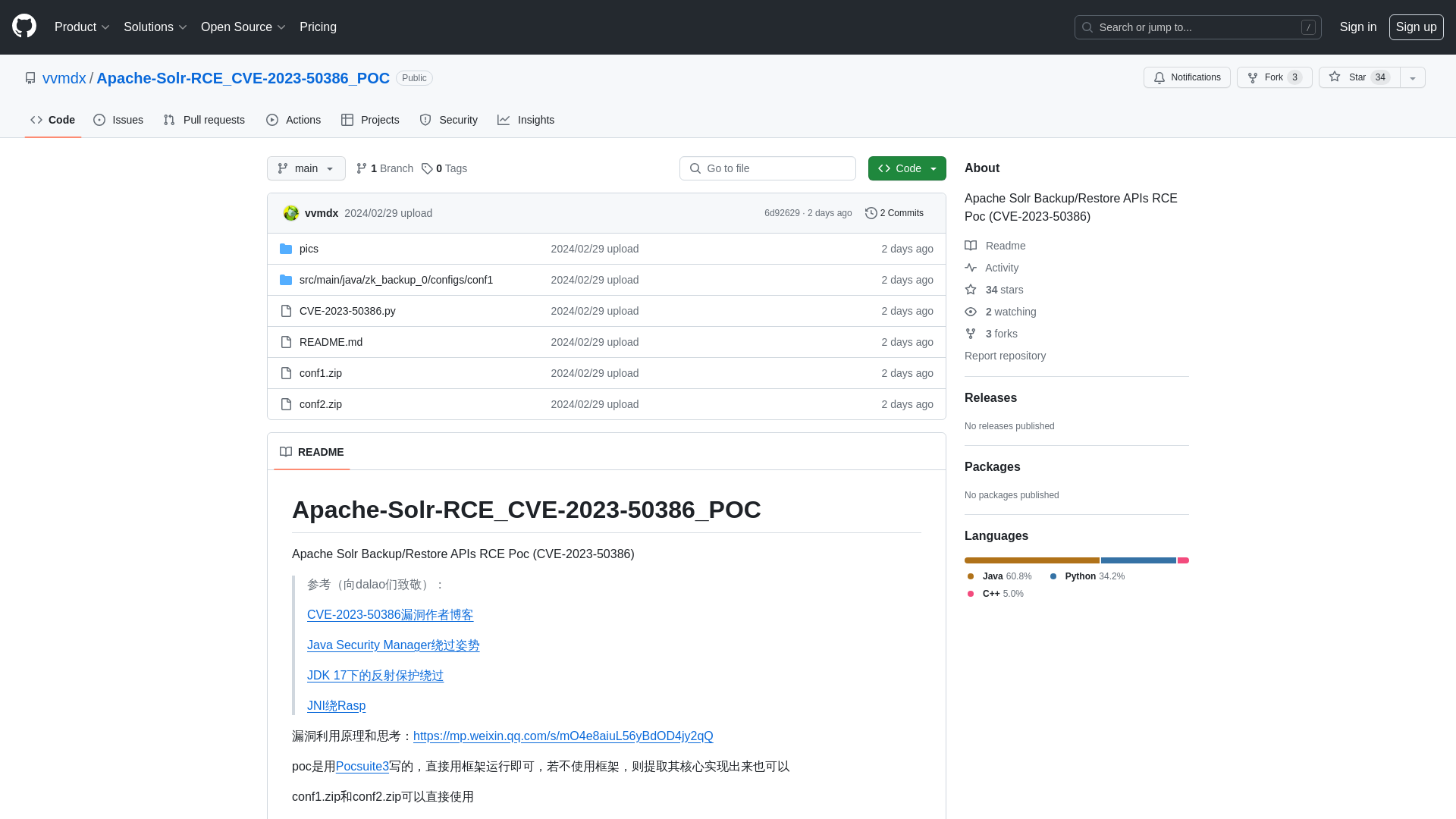Viewport: 1456px width, 819px height.
Task: Switch to the Code tab
Action: coord(52,120)
